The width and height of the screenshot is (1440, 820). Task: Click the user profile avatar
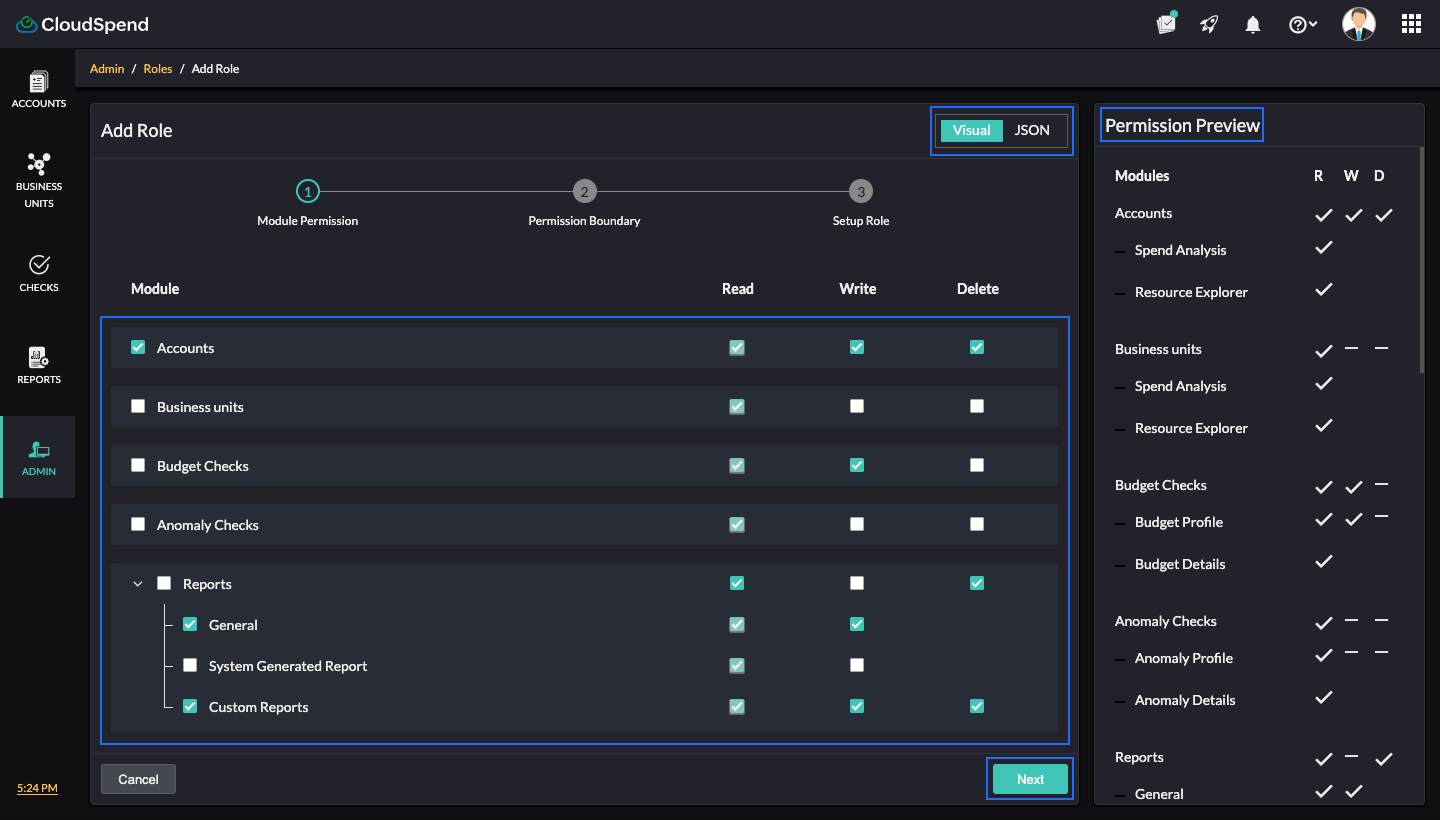tap(1358, 24)
